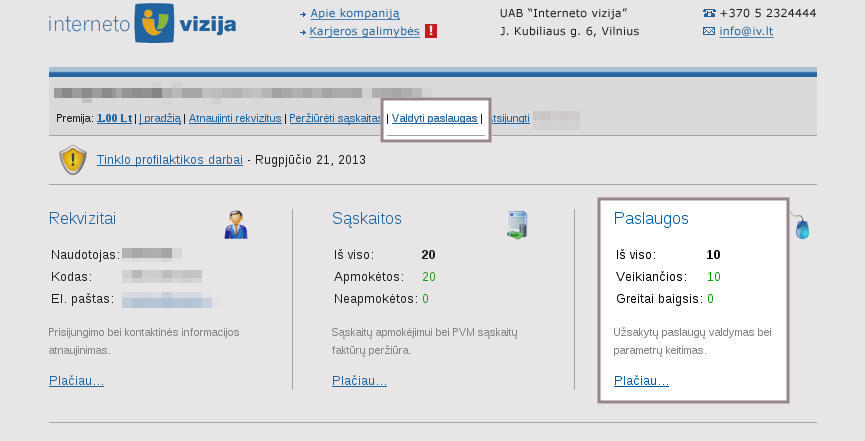The width and height of the screenshot is (865, 441).
Task: Click Plačiau under Rekvizitai section
Action: point(76,380)
